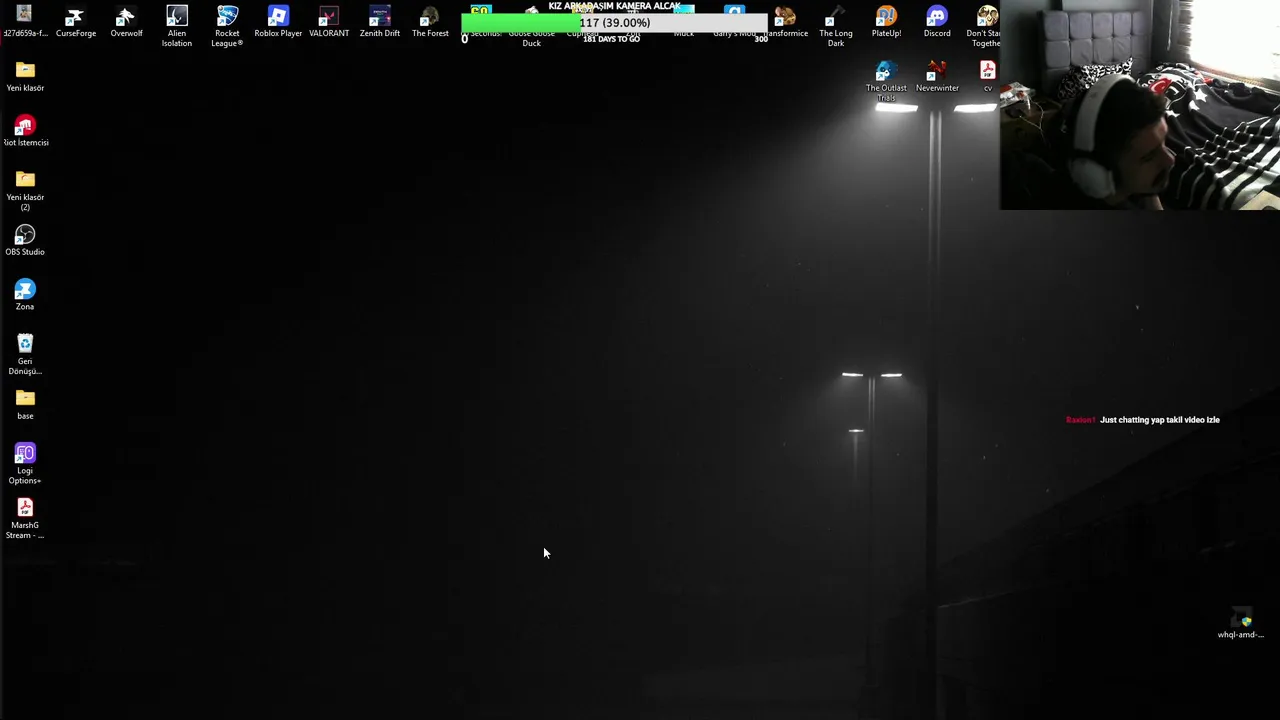
Task: Select the d27d659a-f image file icon
Action: click(x=24, y=22)
